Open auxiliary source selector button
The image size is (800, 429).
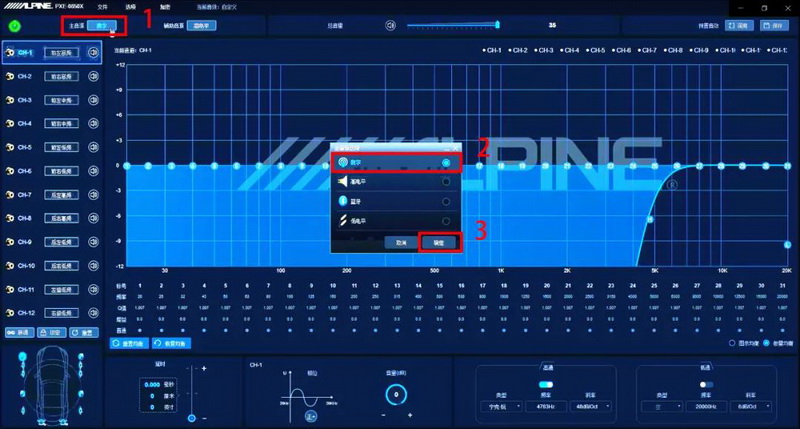pyautogui.click(x=202, y=26)
